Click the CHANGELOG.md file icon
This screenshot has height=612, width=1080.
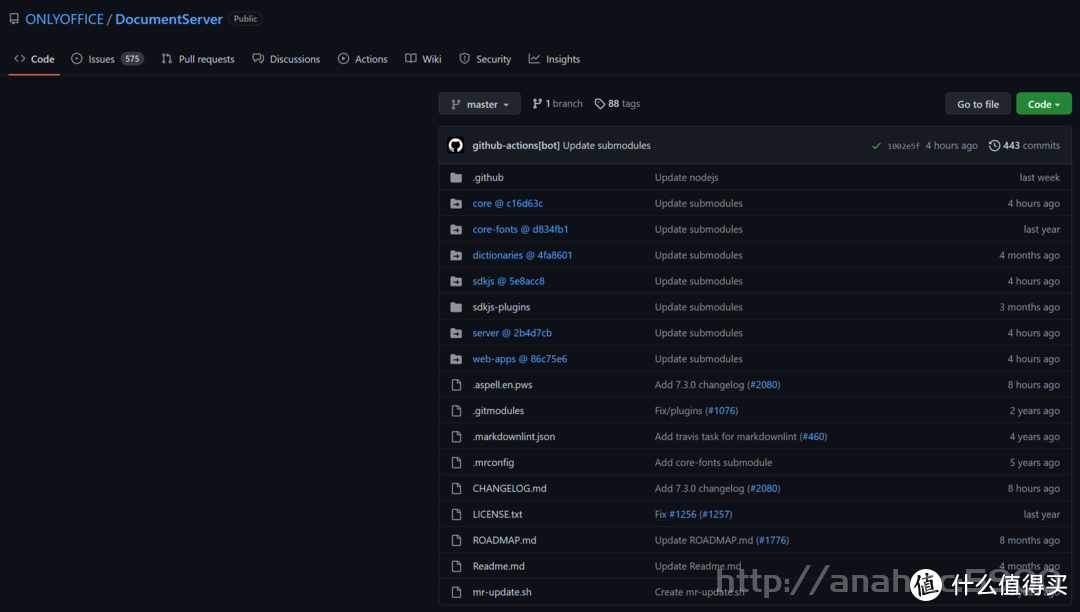point(456,489)
